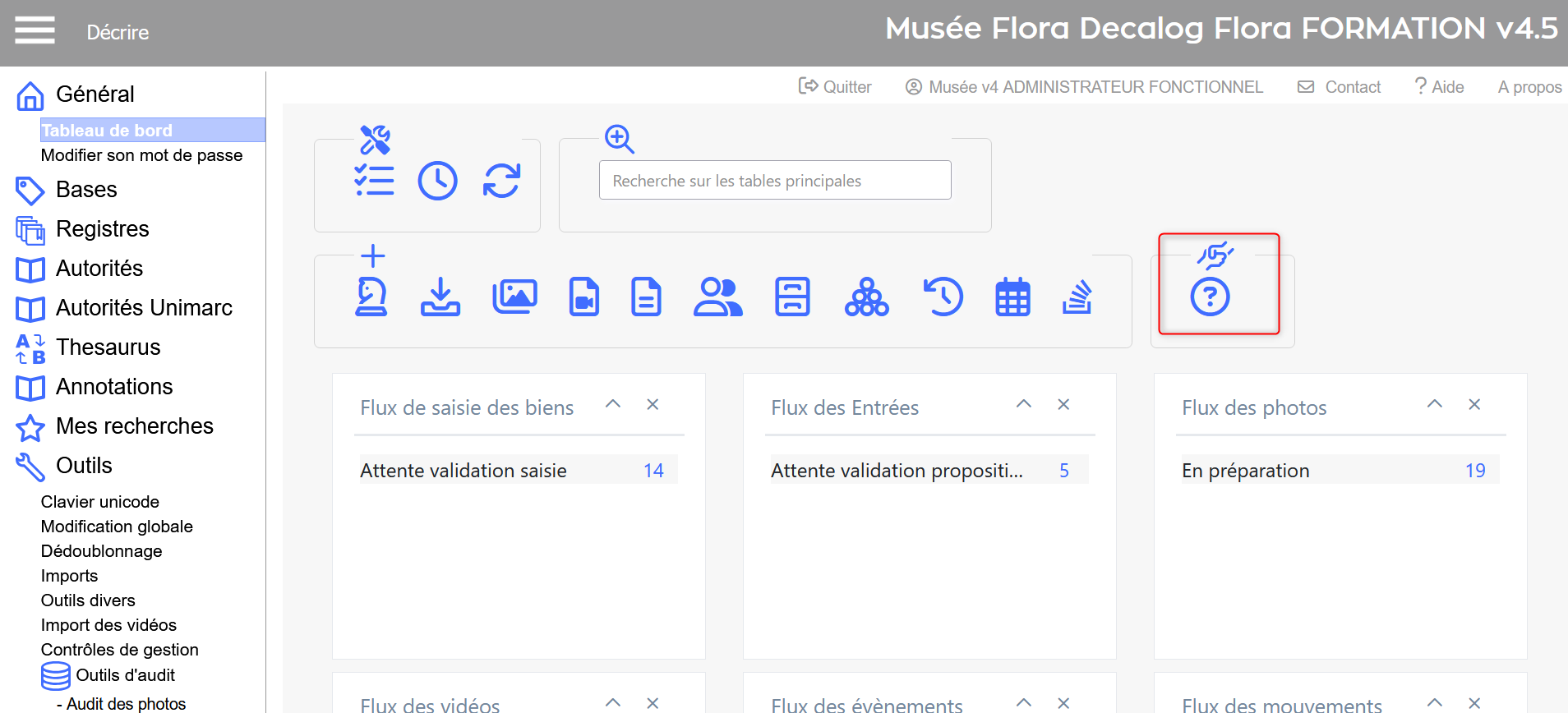This screenshot has height=713, width=1568.
Task: Click the help question mark circle icon
Action: (x=1210, y=297)
